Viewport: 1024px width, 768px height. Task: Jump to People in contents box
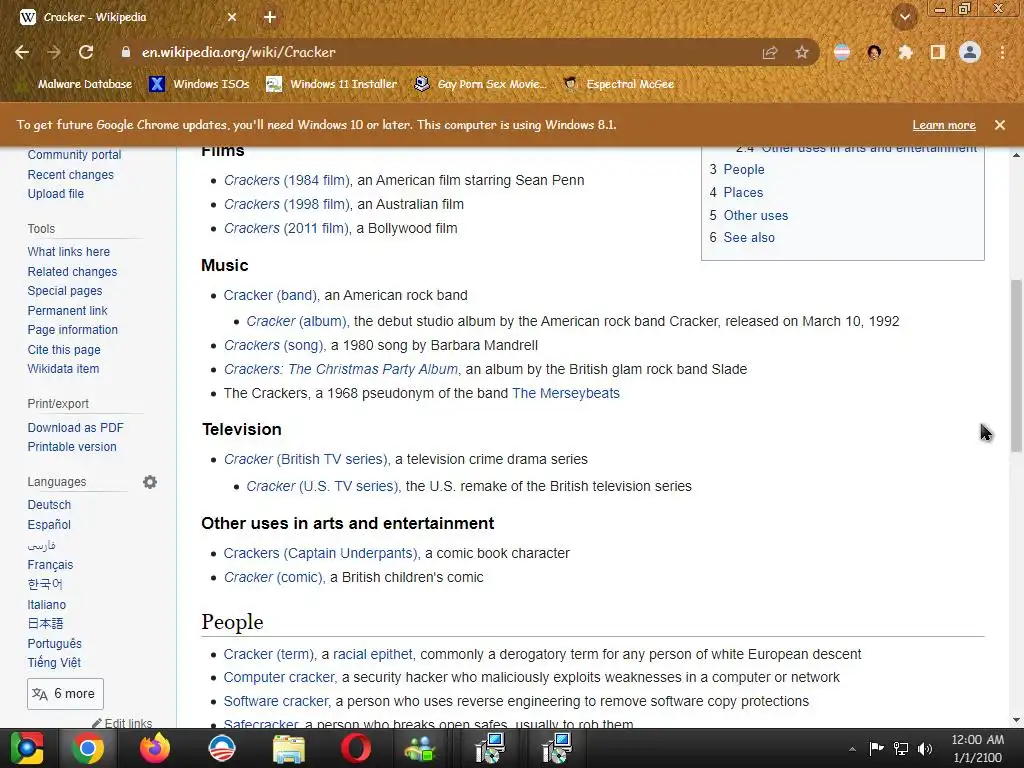pyautogui.click(x=744, y=169)
